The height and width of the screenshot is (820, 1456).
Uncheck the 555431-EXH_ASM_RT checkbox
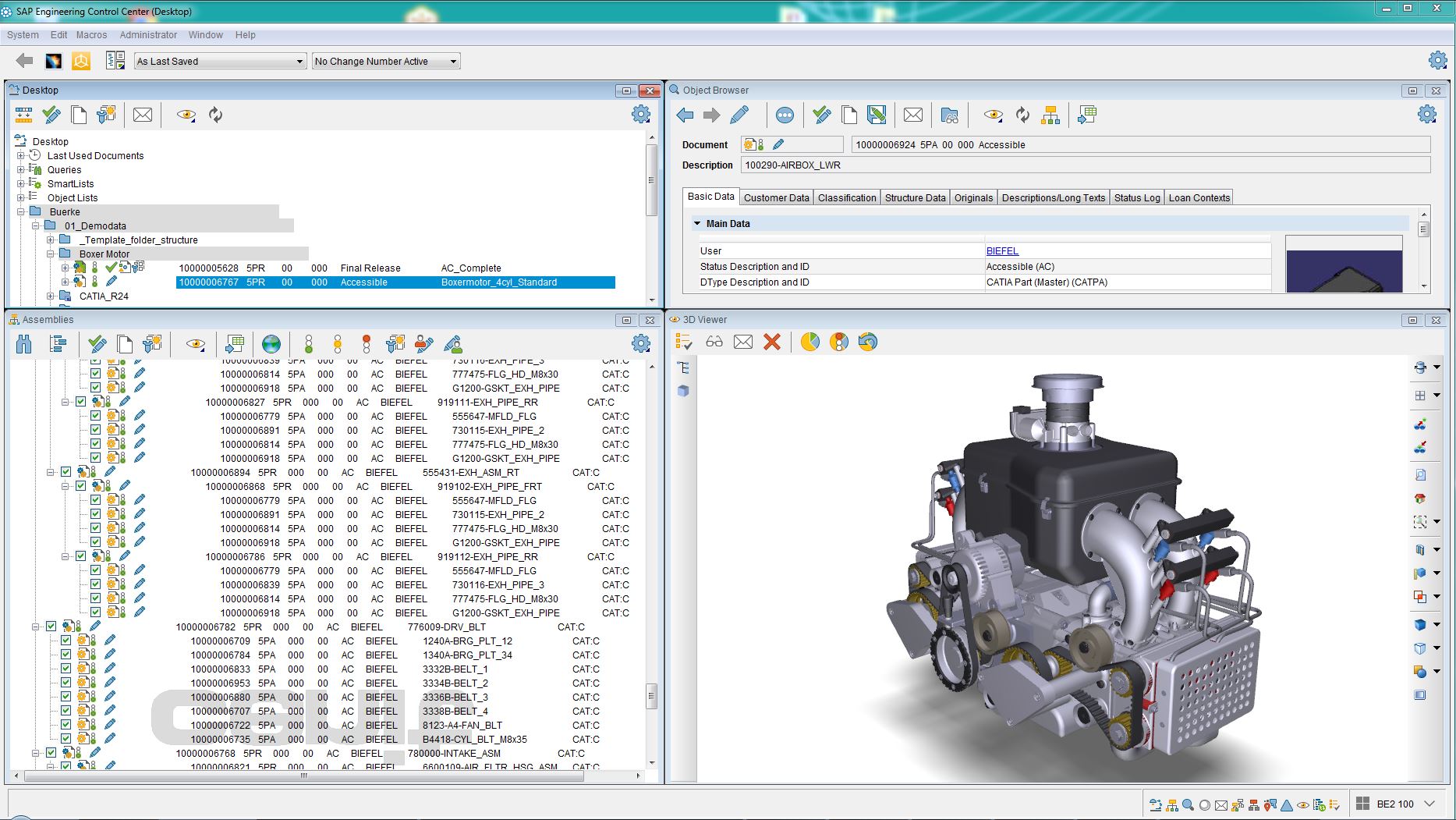point(66,472)
